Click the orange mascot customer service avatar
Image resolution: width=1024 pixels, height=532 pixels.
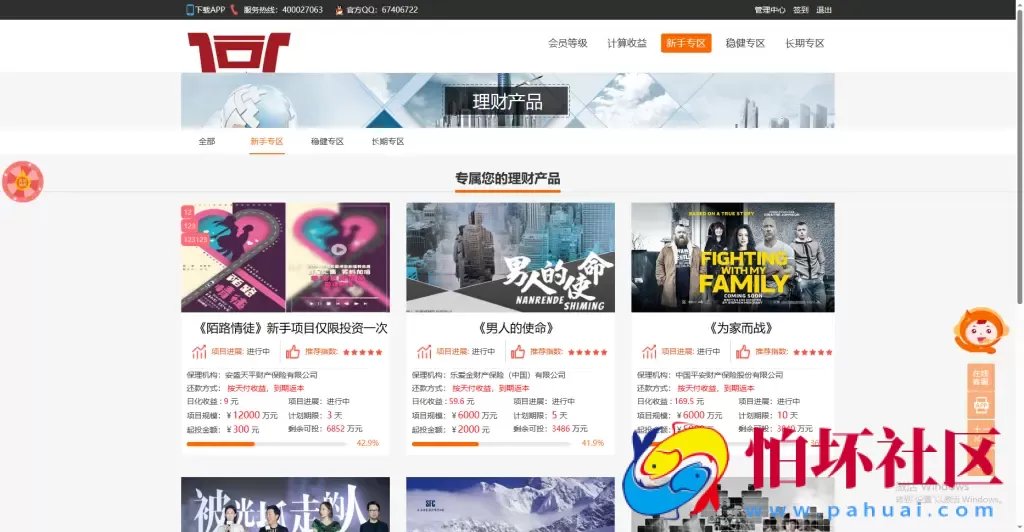[x=980, y=331]
